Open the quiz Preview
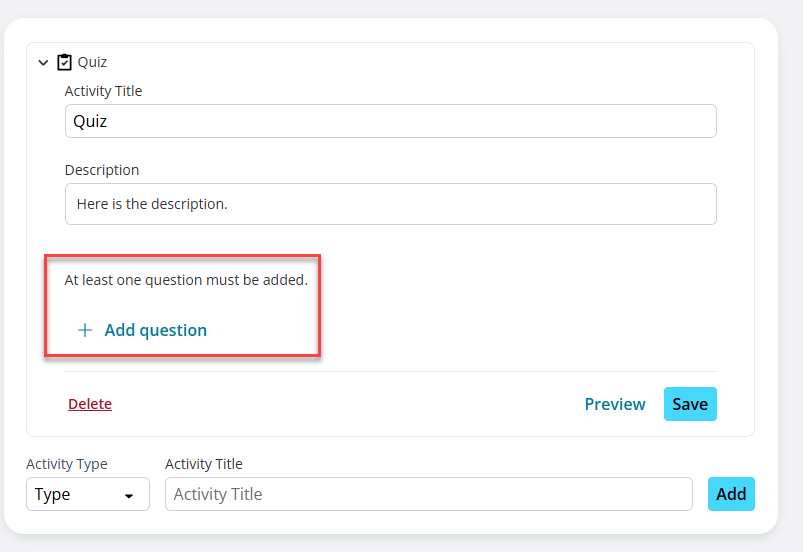 (615, 404)
